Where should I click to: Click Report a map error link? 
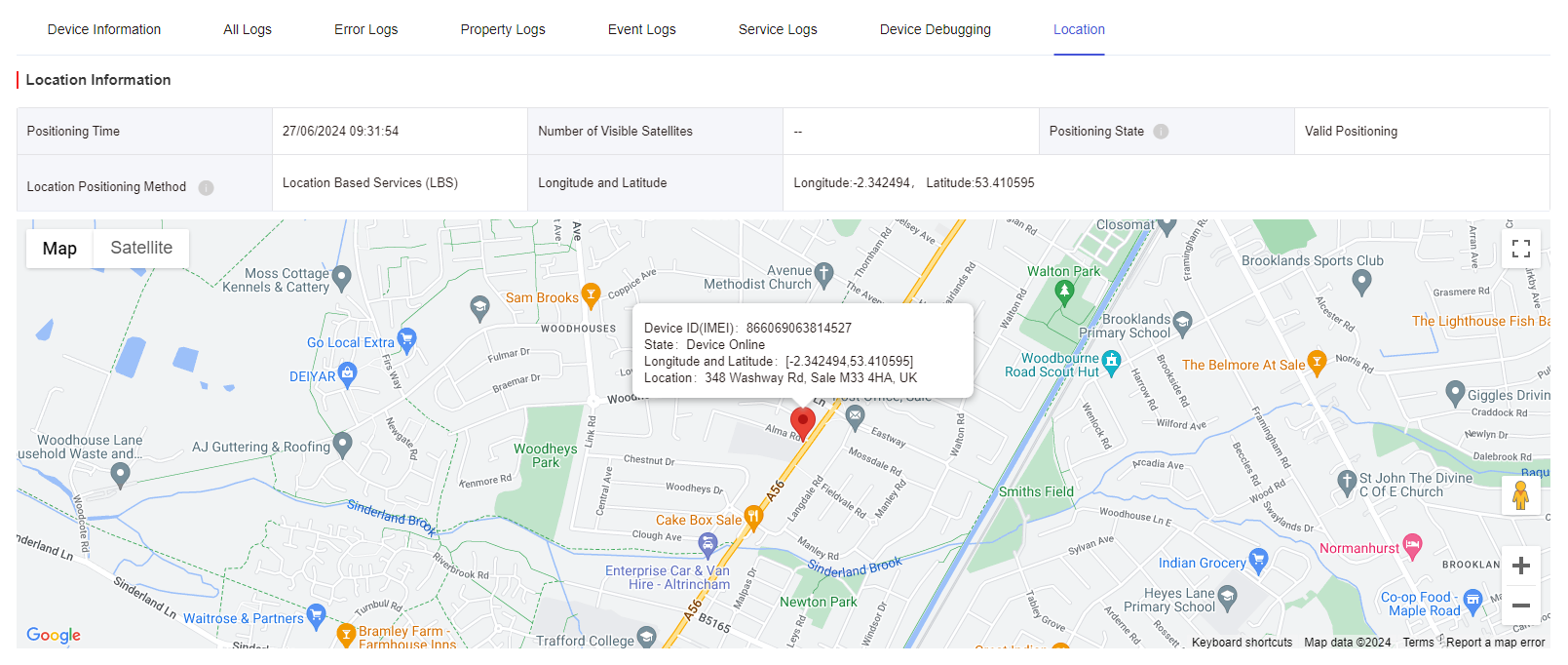[1495, 643]
